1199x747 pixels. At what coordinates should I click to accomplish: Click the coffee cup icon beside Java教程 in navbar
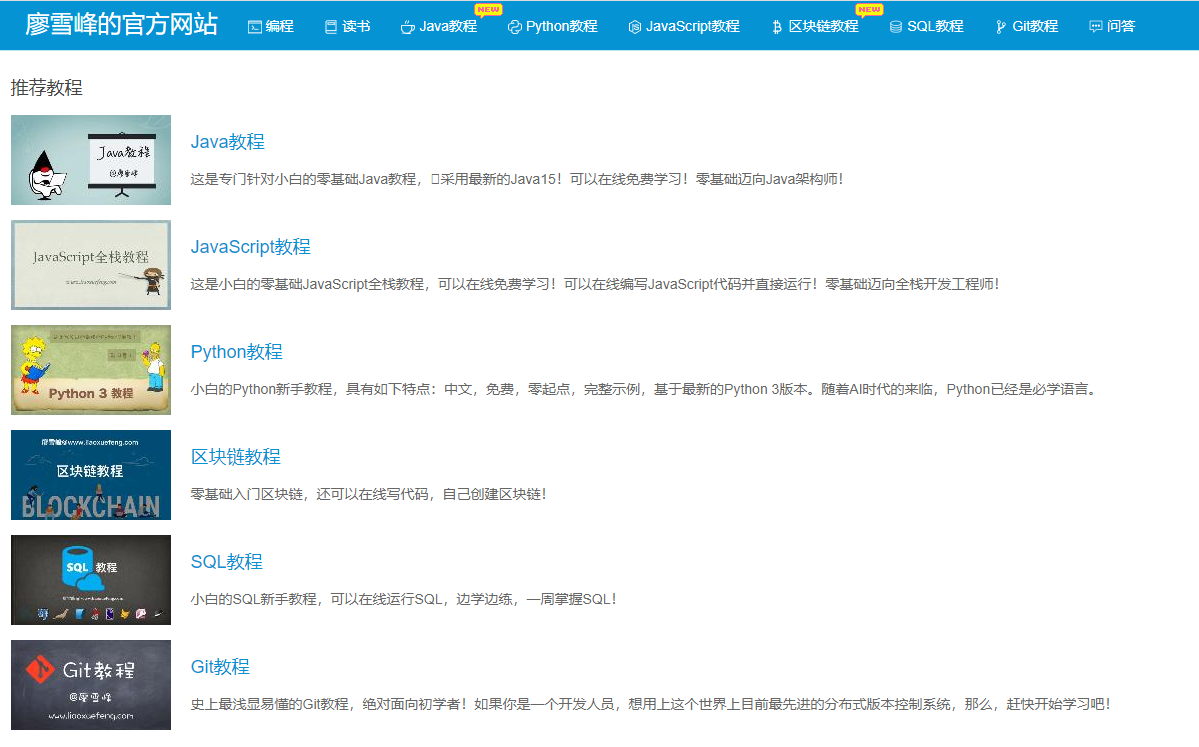coord(409,26)
